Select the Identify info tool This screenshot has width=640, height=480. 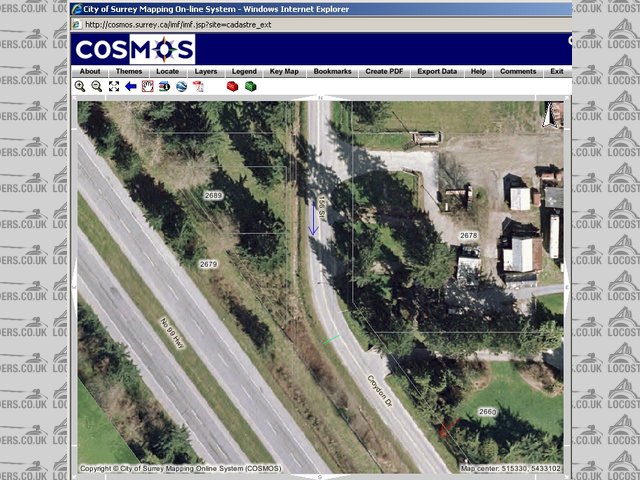[164, 87]
